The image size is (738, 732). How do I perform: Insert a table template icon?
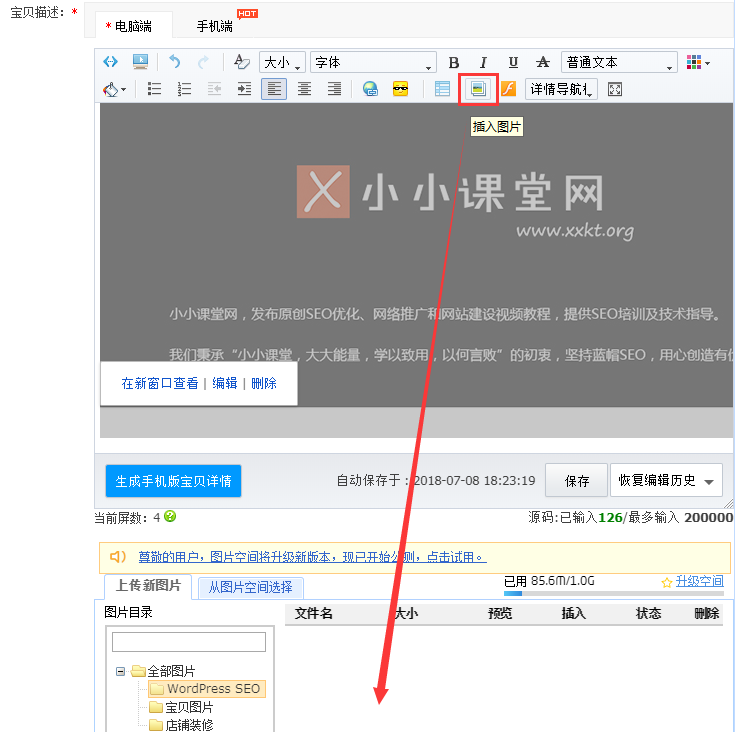442,88
